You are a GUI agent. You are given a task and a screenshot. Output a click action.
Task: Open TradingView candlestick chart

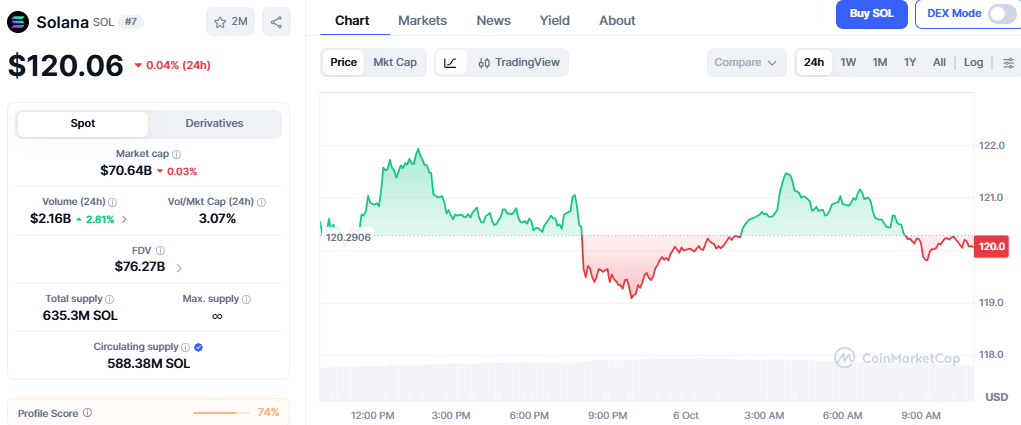pyautogui.click(x=518, y=62)
